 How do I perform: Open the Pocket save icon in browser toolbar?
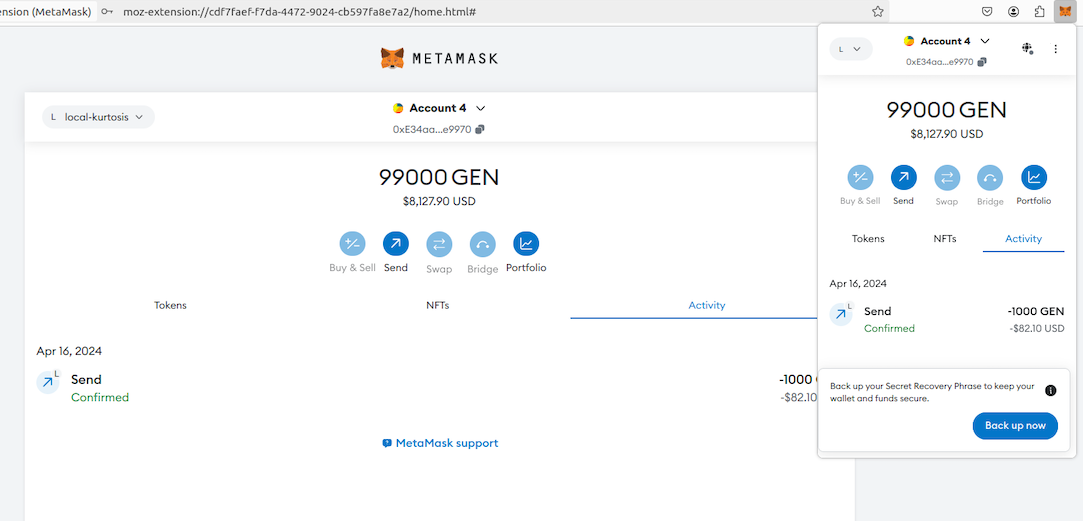(x=988, y=11)
